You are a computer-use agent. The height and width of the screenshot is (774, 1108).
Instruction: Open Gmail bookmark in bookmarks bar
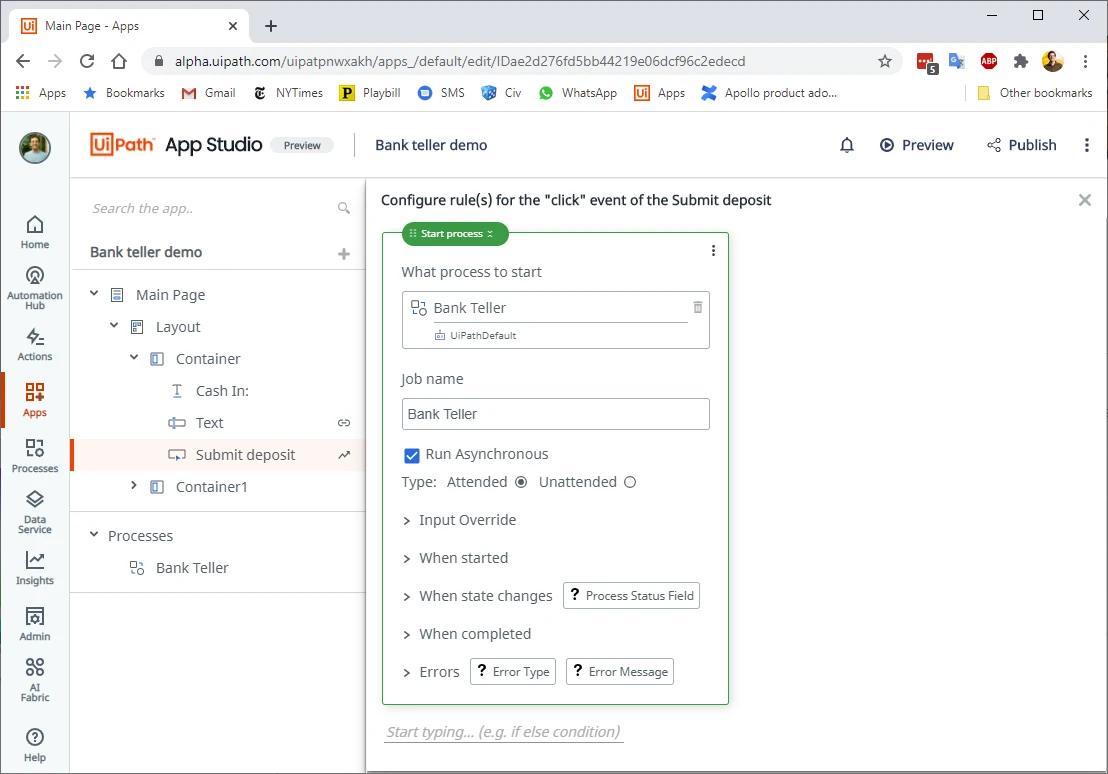(x=208, y=93)
